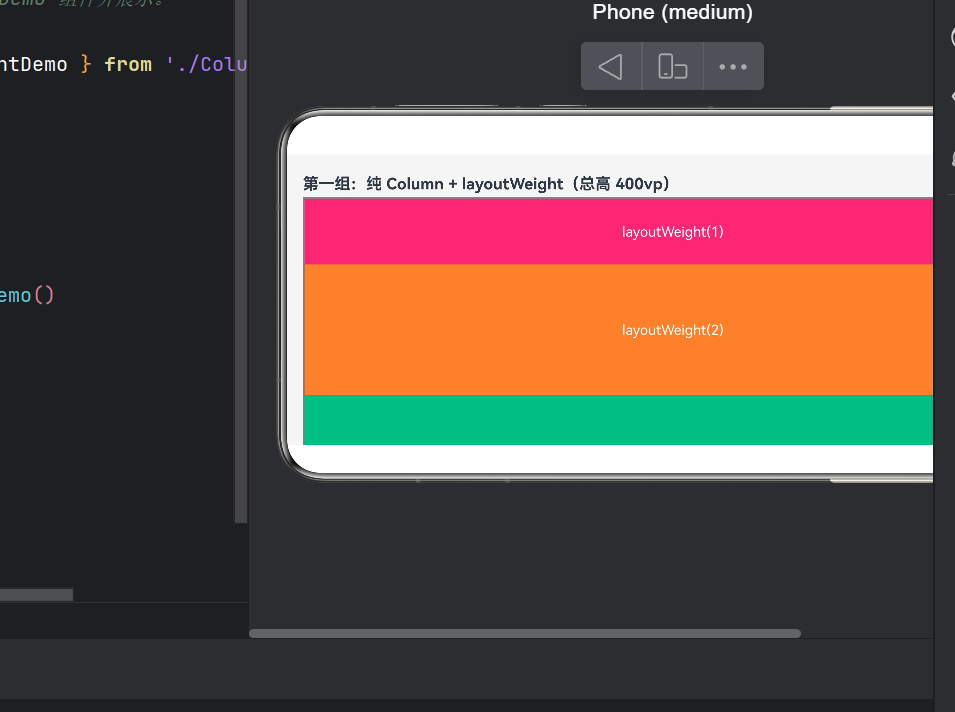Open the three-dots more options menu
955x712 pixels.
pyautogui.click(x=733, y=66)
